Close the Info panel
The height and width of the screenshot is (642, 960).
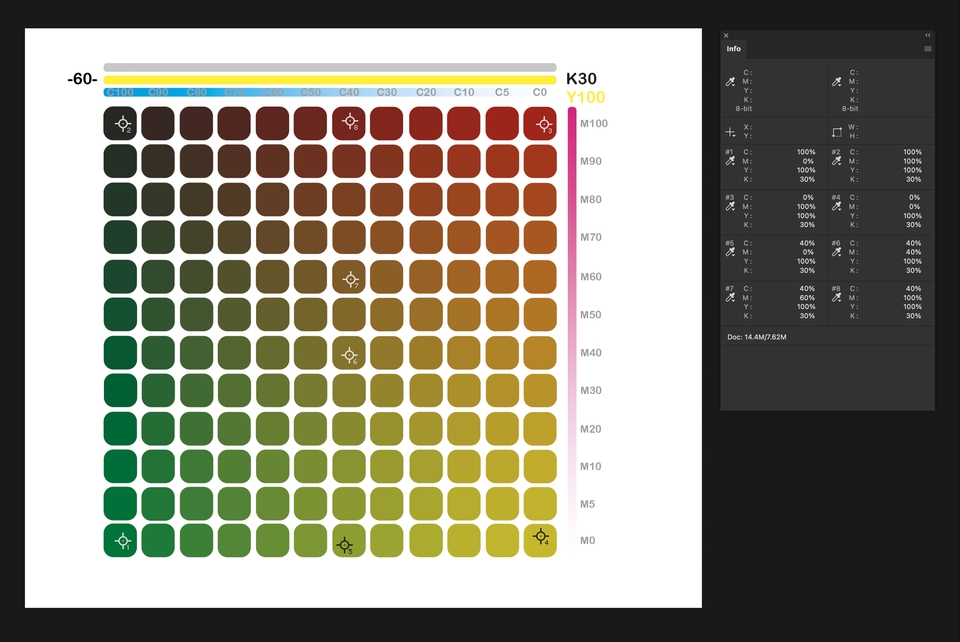727,35
